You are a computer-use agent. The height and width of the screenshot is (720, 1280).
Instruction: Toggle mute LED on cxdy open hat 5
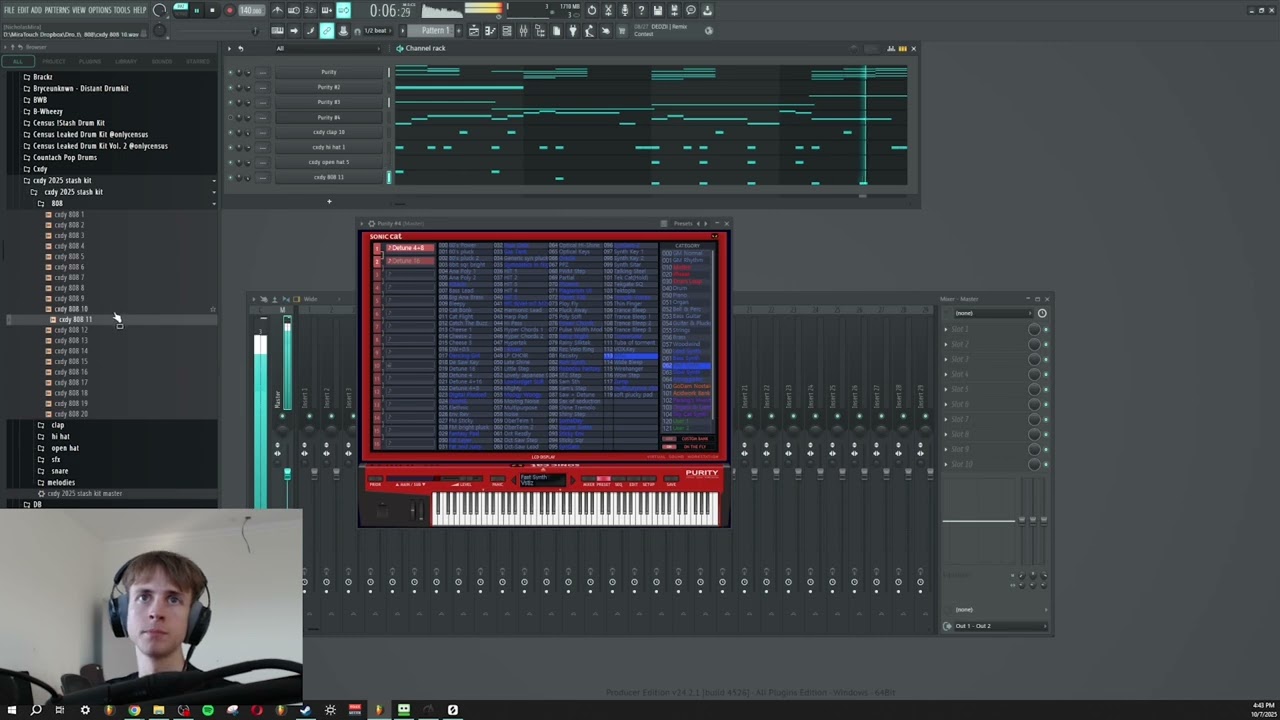[229, 162]
